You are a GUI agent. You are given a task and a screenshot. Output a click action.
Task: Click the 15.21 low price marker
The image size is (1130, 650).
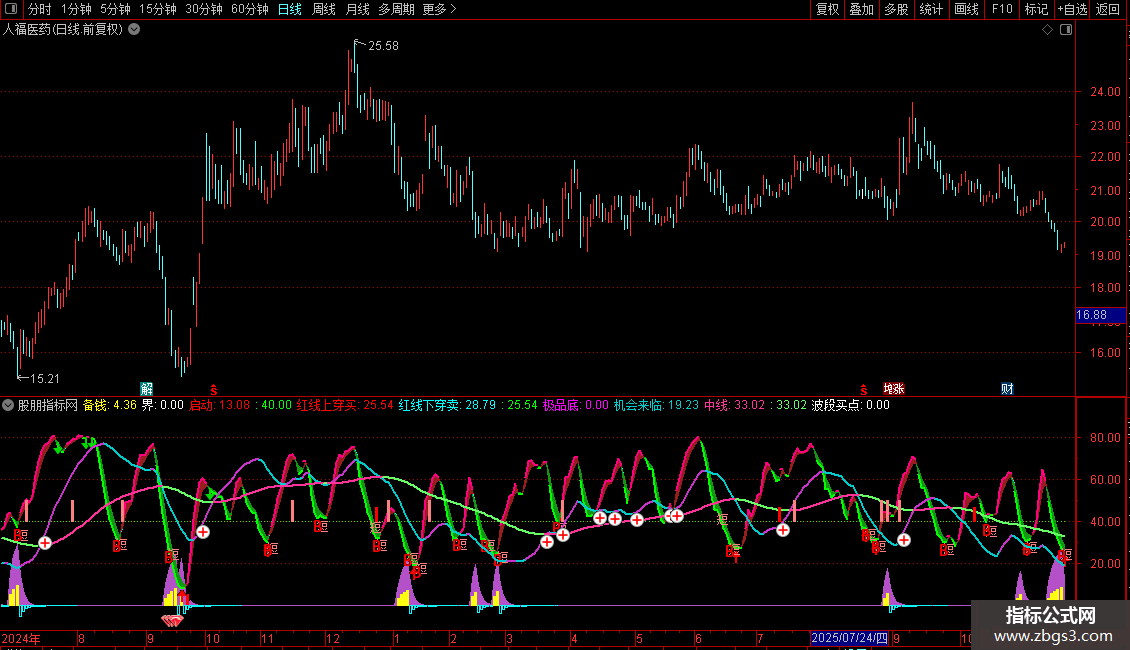coord(43,378)
